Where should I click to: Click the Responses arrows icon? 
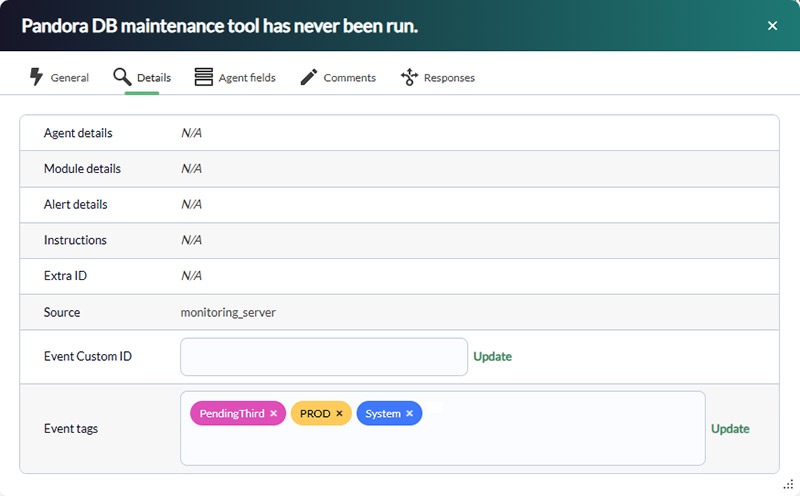[x=409, y=77]
